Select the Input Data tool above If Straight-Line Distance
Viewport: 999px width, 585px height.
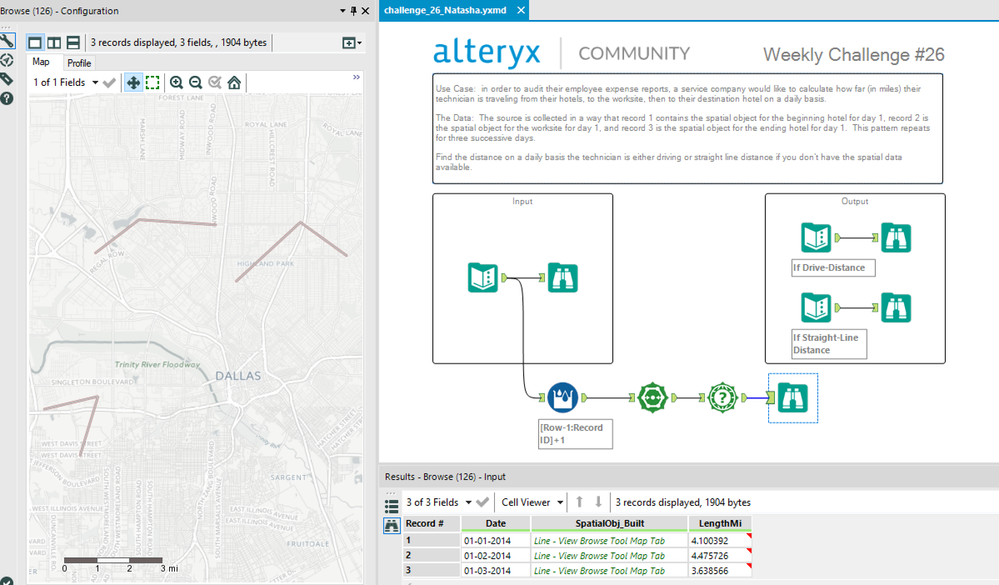816,308
